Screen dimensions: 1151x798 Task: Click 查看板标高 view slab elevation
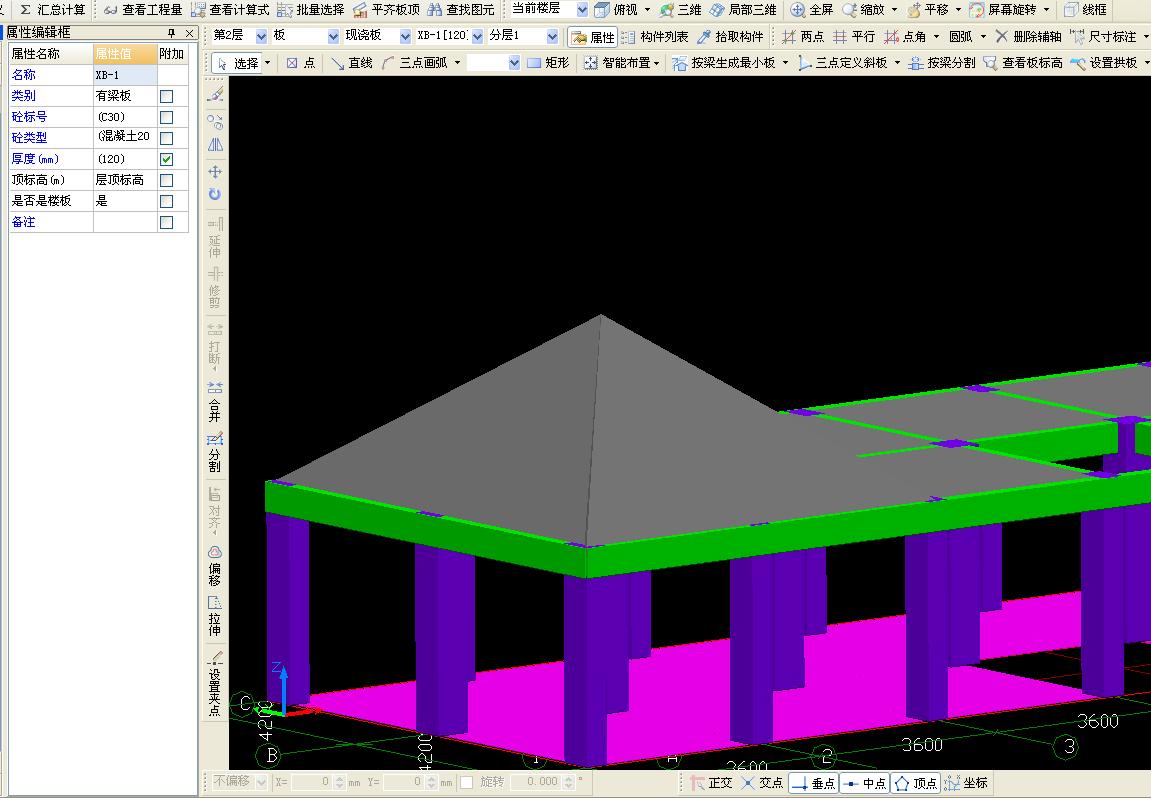tap(1023, 63)
